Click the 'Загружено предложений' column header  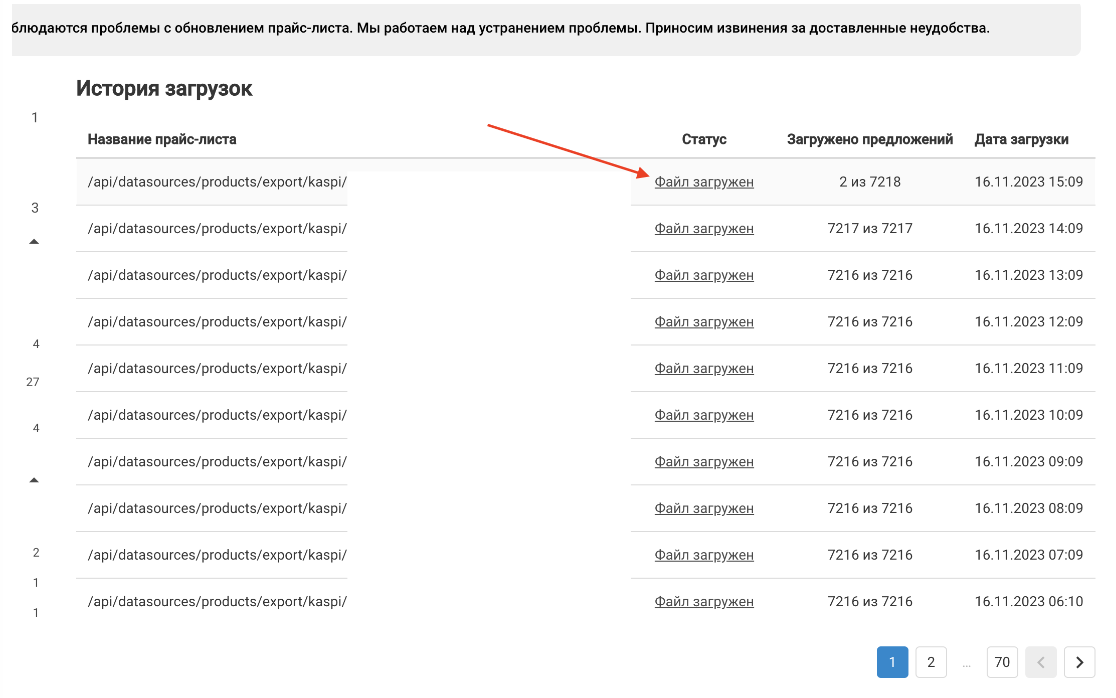pos(870,140)
